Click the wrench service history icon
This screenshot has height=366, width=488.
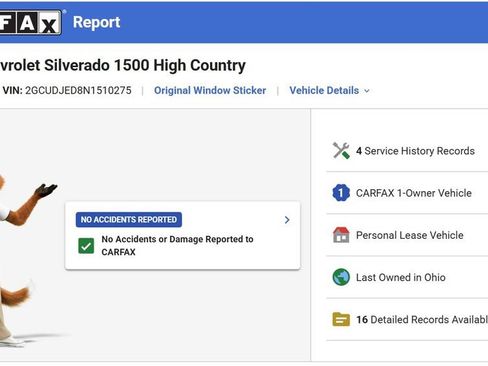(341, 151)
